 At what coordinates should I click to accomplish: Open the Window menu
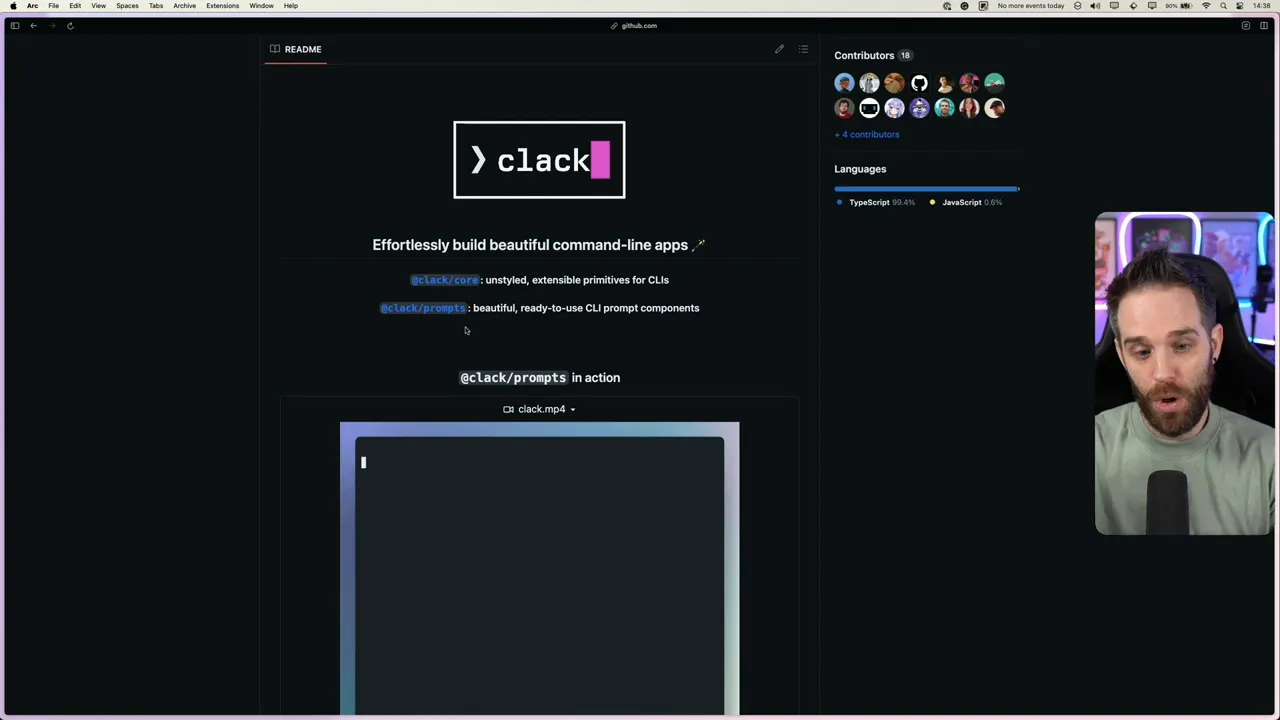pyautogui.click(x=261, y=6)
